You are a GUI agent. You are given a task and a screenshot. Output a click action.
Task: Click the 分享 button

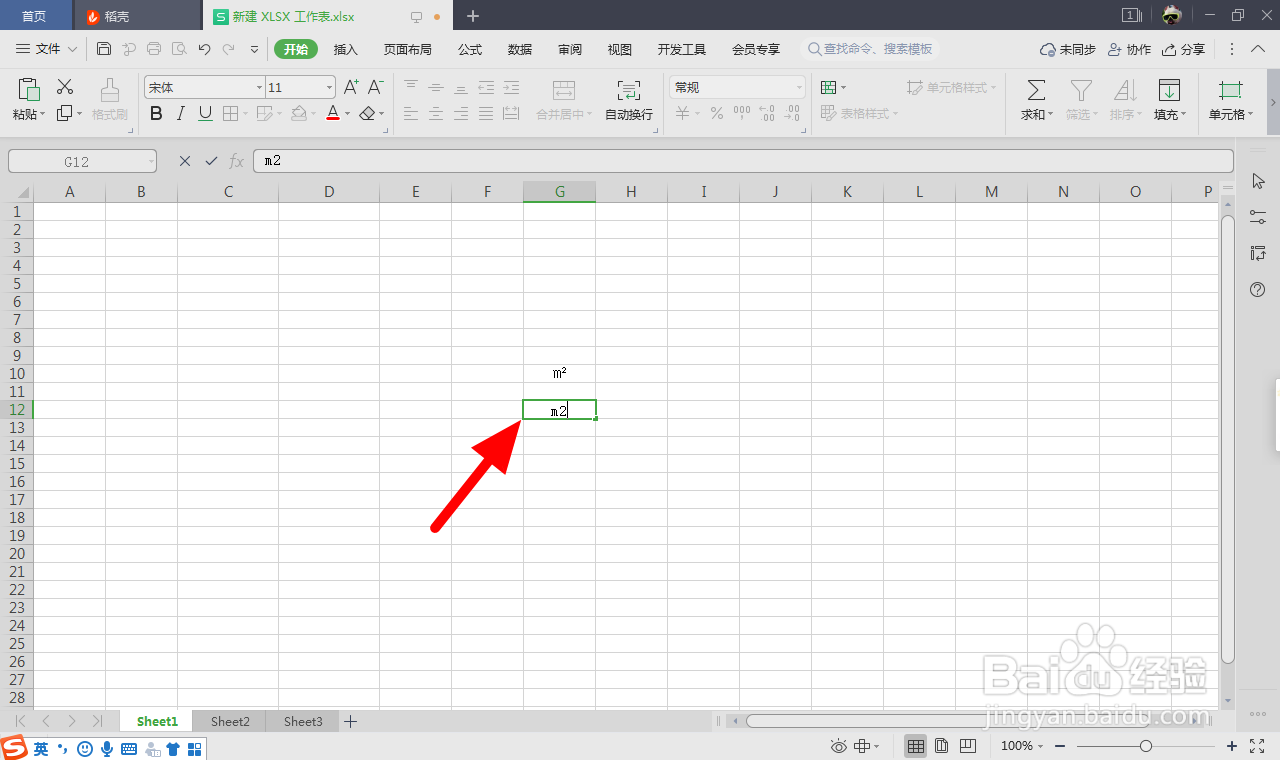[1184, 48]
